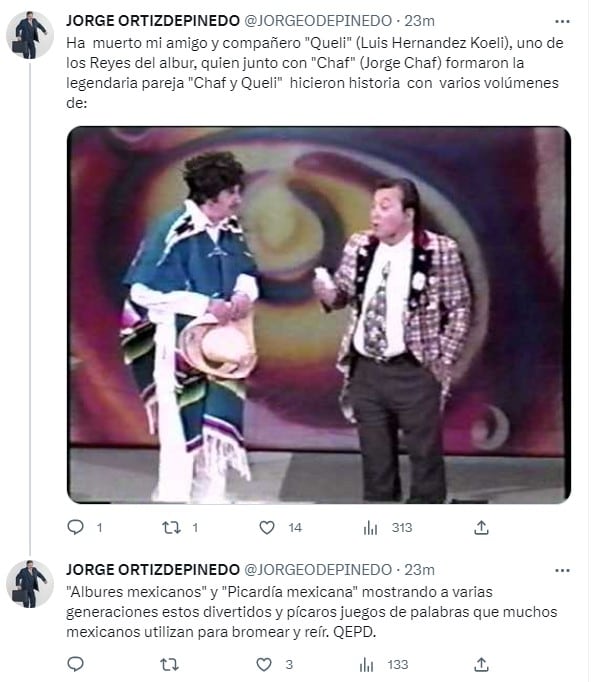Enlarge the Chaf y Queli photo

pos(318,314)
